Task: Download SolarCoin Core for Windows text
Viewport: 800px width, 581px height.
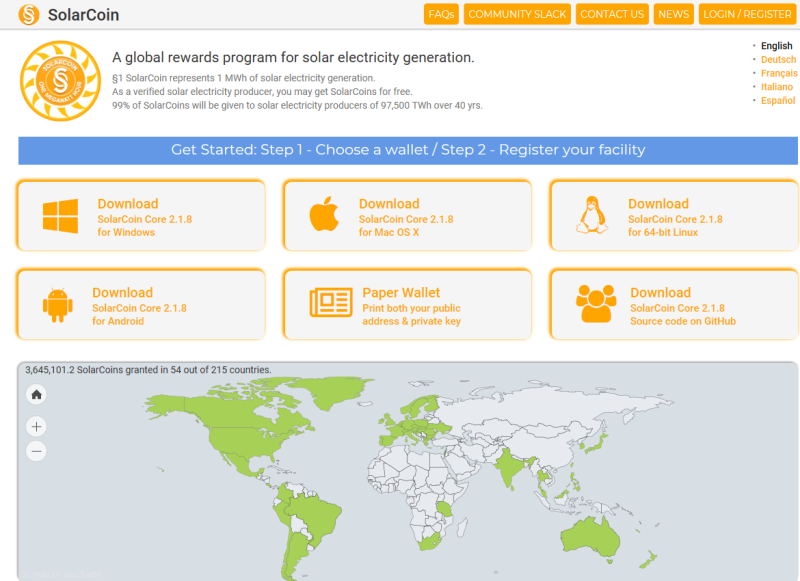Action: click(x=144, y=218)
